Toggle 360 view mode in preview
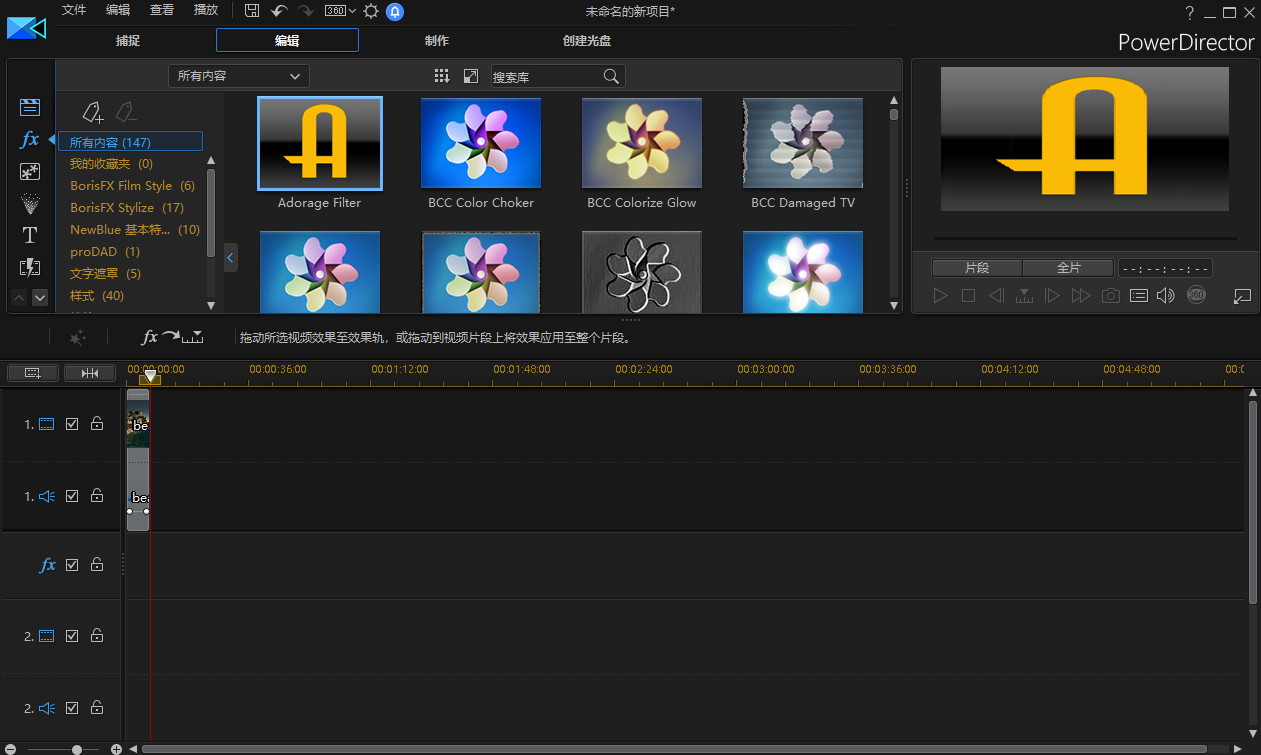Viewport: 1261px width, 755px height. [1196, 295]
